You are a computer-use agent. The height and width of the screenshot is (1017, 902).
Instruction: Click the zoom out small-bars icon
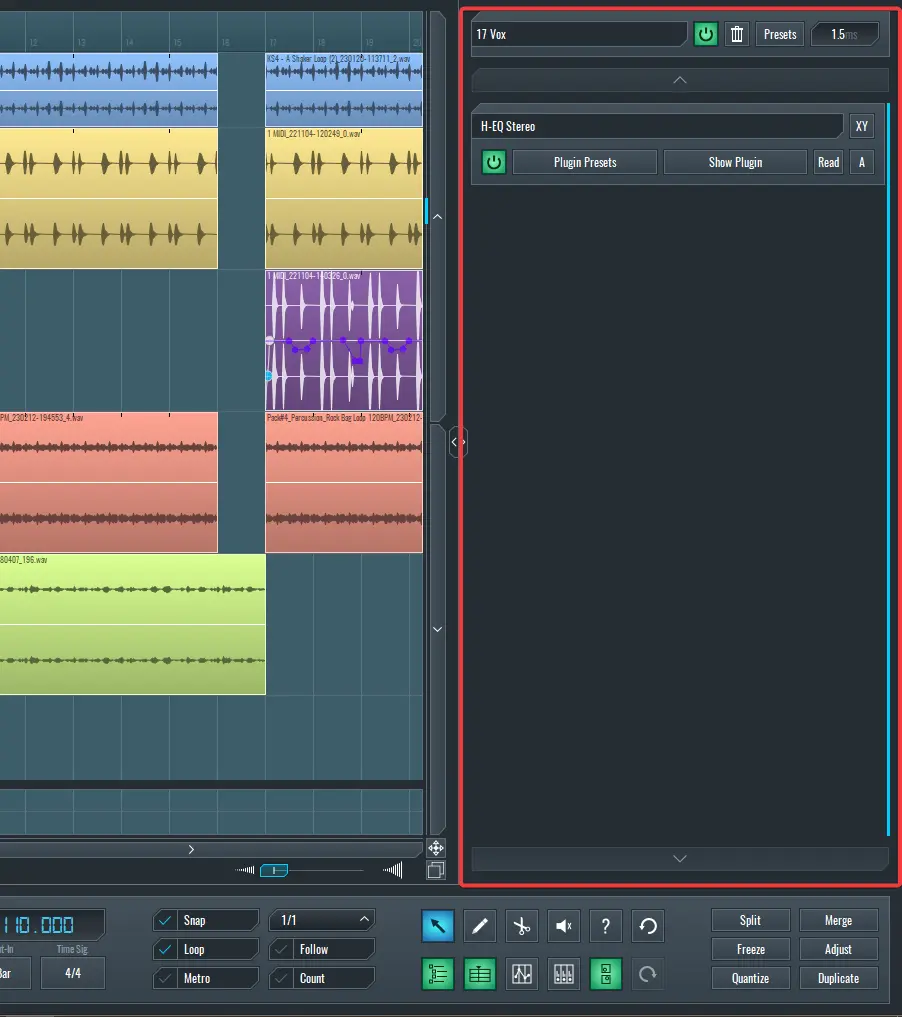click(244, 870)
